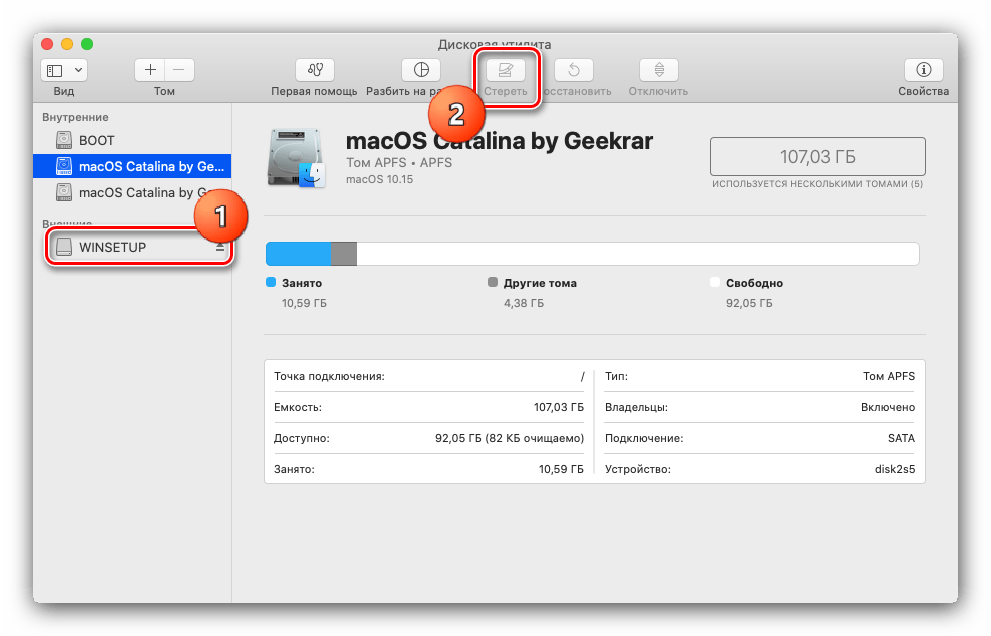The width and height of the screenshot is (991, 636).
Task: Add a volume with the plus button
Action: [150, 70]
